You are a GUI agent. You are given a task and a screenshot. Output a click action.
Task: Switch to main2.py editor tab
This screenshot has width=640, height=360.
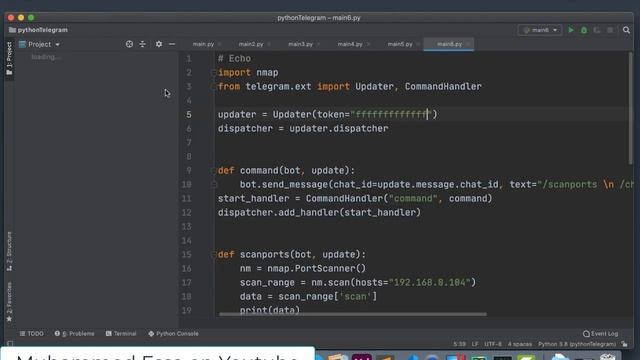pyautogui.click(x=251, y=44)
